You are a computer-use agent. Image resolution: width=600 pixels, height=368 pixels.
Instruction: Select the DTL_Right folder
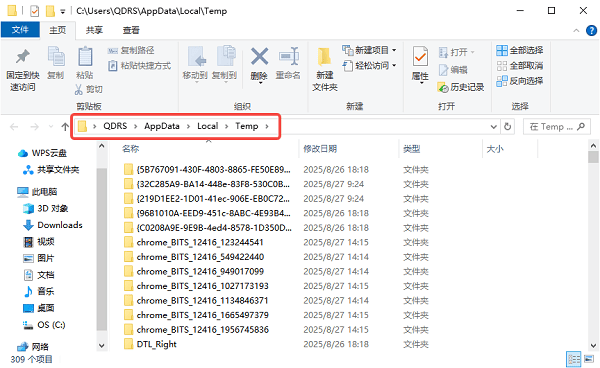[157, 344]
